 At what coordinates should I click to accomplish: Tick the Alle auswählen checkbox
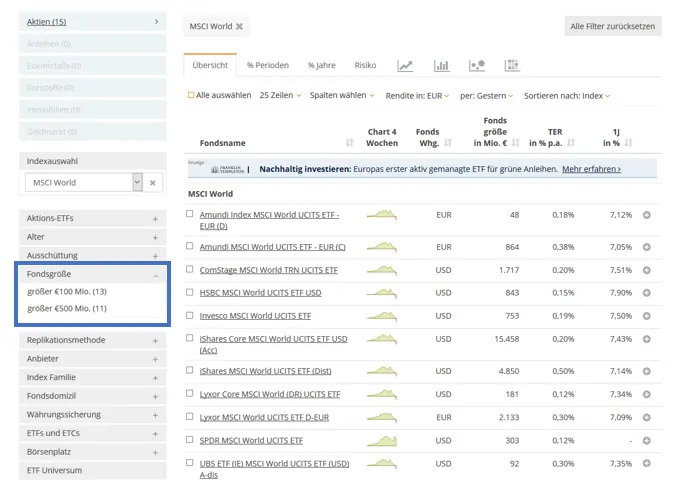click(191, 95)
